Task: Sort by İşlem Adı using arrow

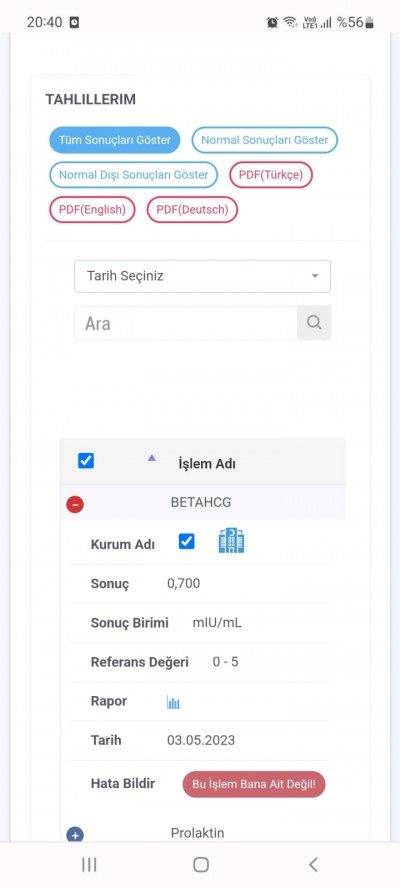Action: click(151, 458)
